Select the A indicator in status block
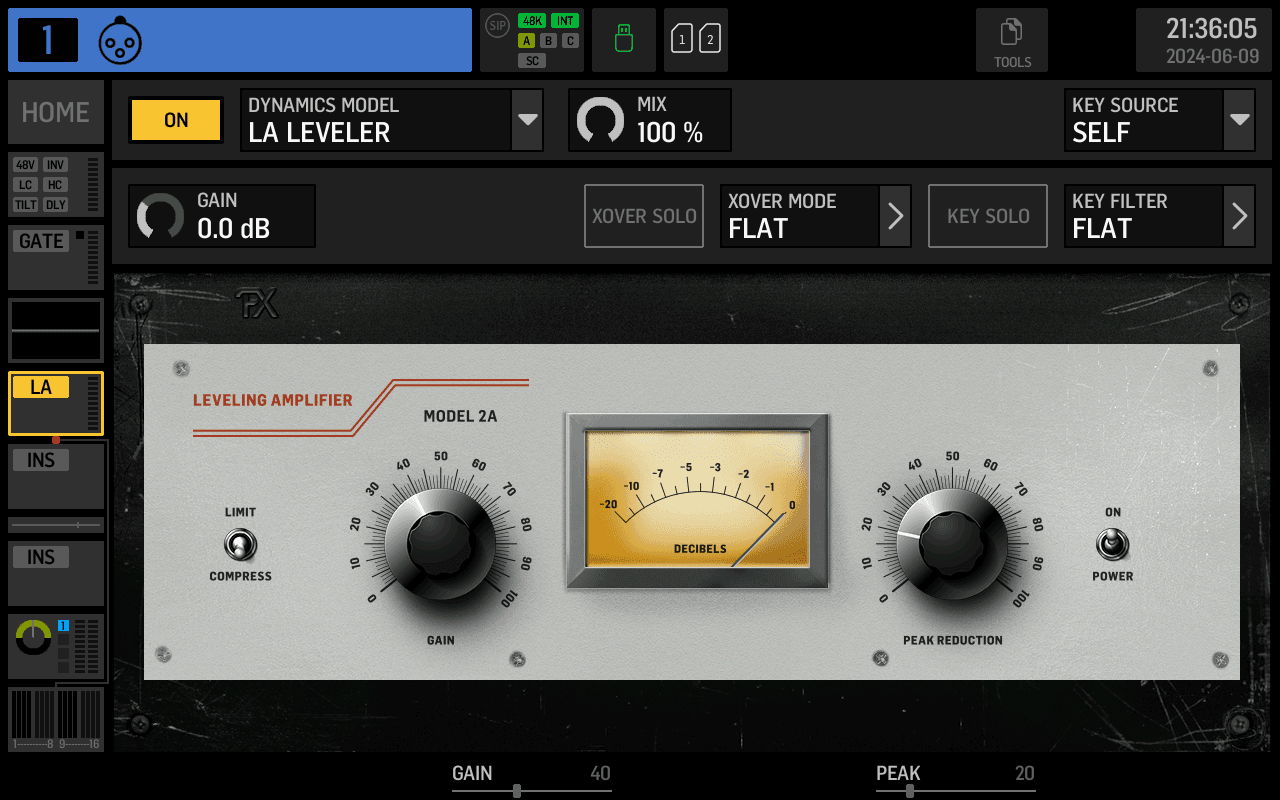The height and width of the screenshot is (800, 1280). coord(526,41)
